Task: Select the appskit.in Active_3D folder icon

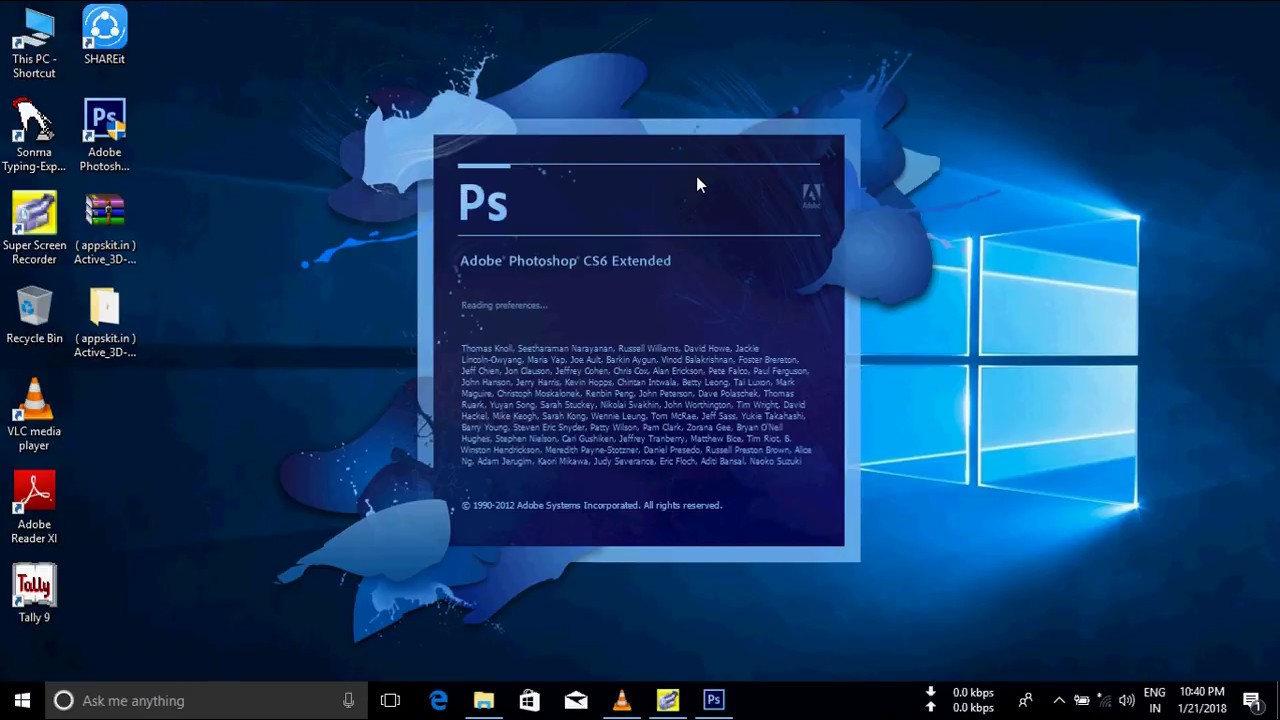Action: point(105,322)
